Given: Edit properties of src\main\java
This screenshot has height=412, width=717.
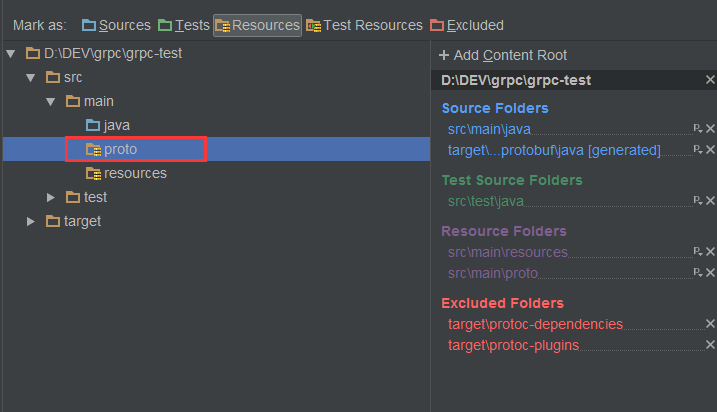Looking at the screenshot, I should tap(698, 128).
